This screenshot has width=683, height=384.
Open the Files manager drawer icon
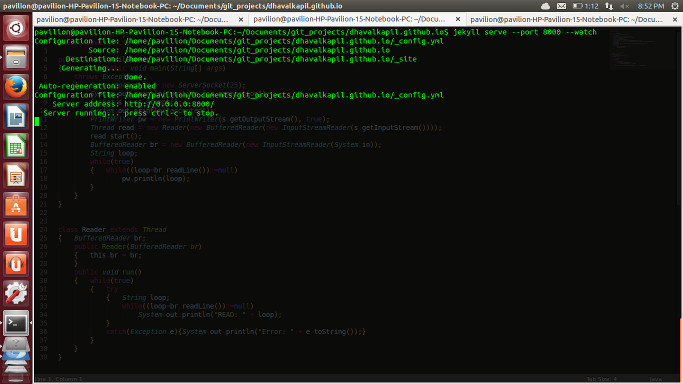16,57
